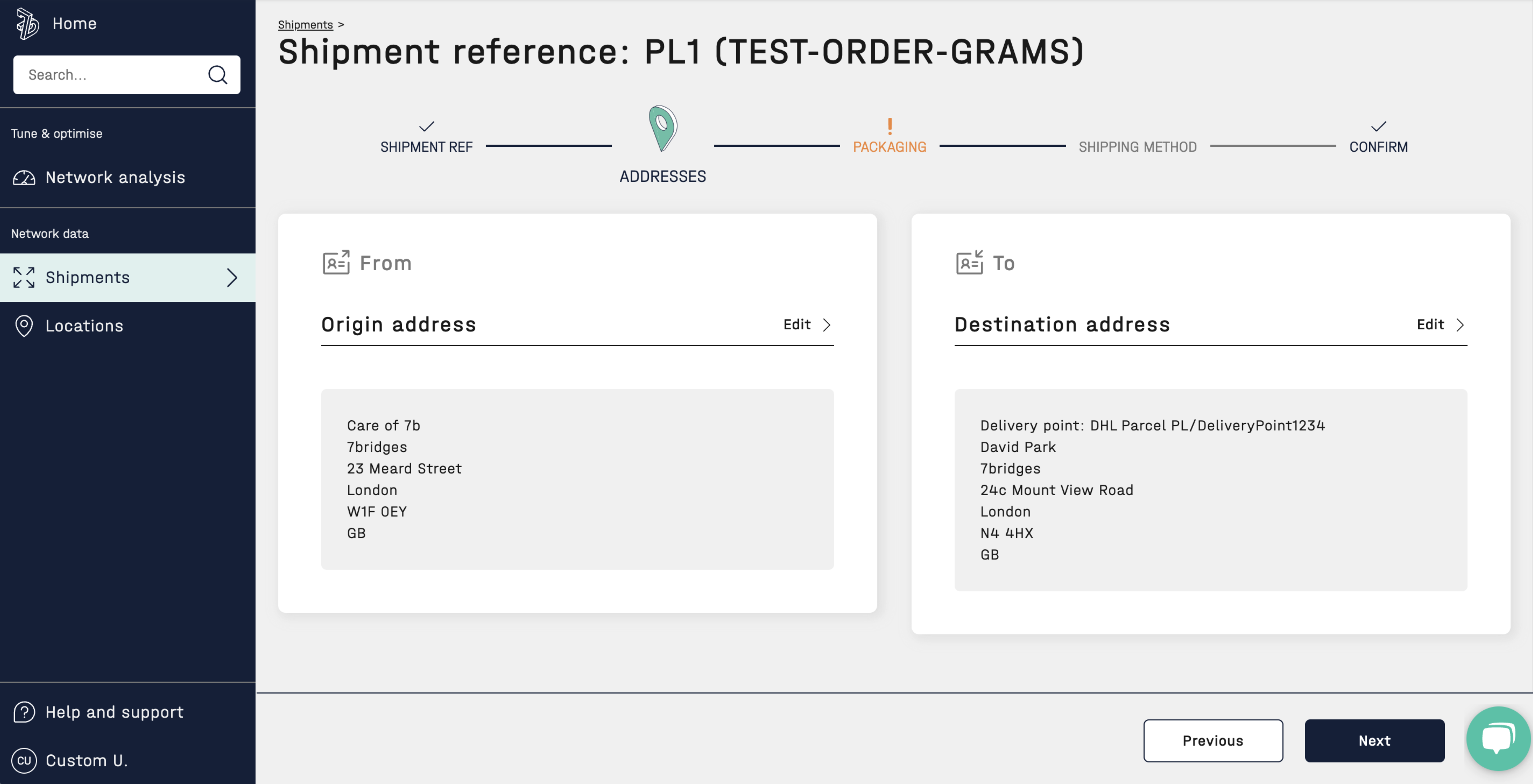Click the Custom U. avatar icon
Image resolution: width=1533 pixels, height=784 pixels.
coord(24,760)
